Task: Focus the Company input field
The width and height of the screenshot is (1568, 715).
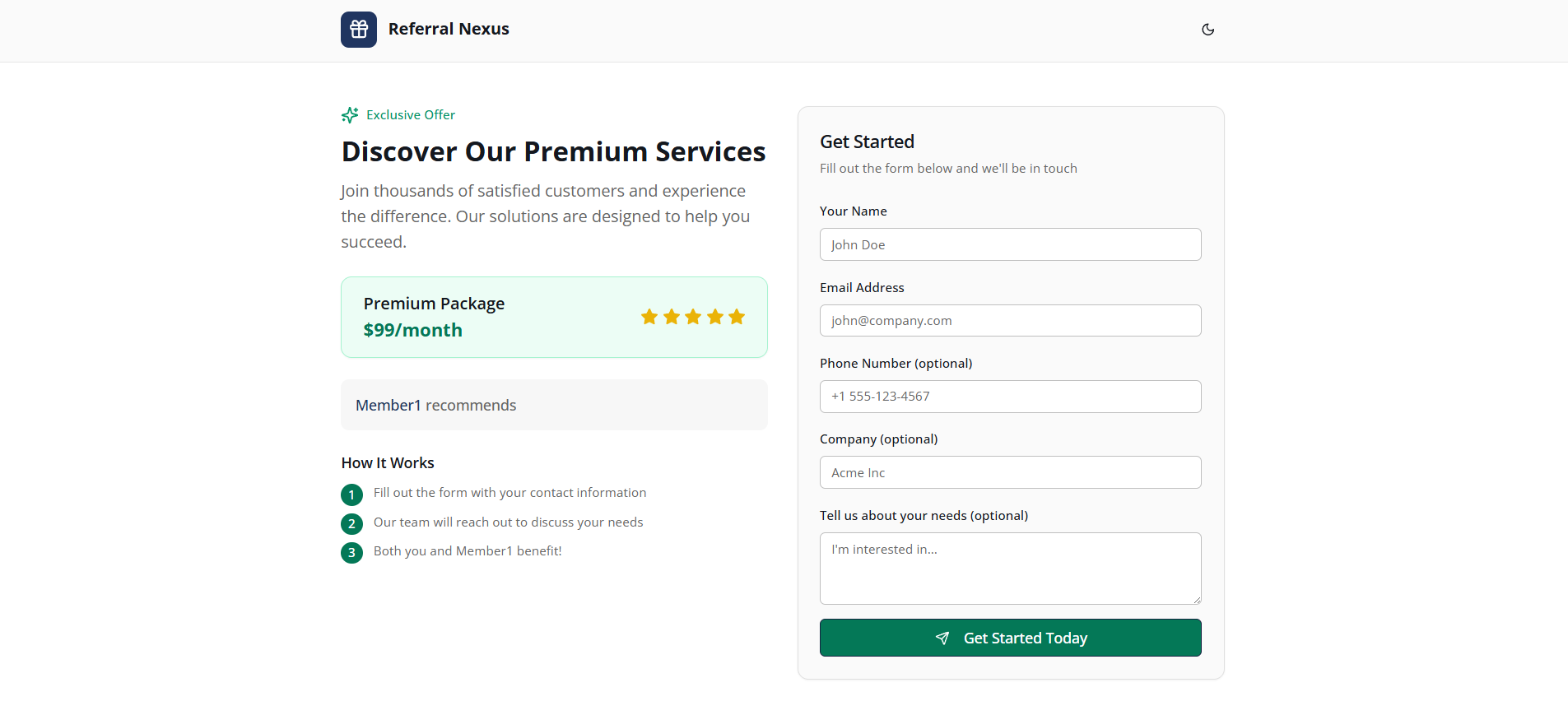Action: point(1011,472)
